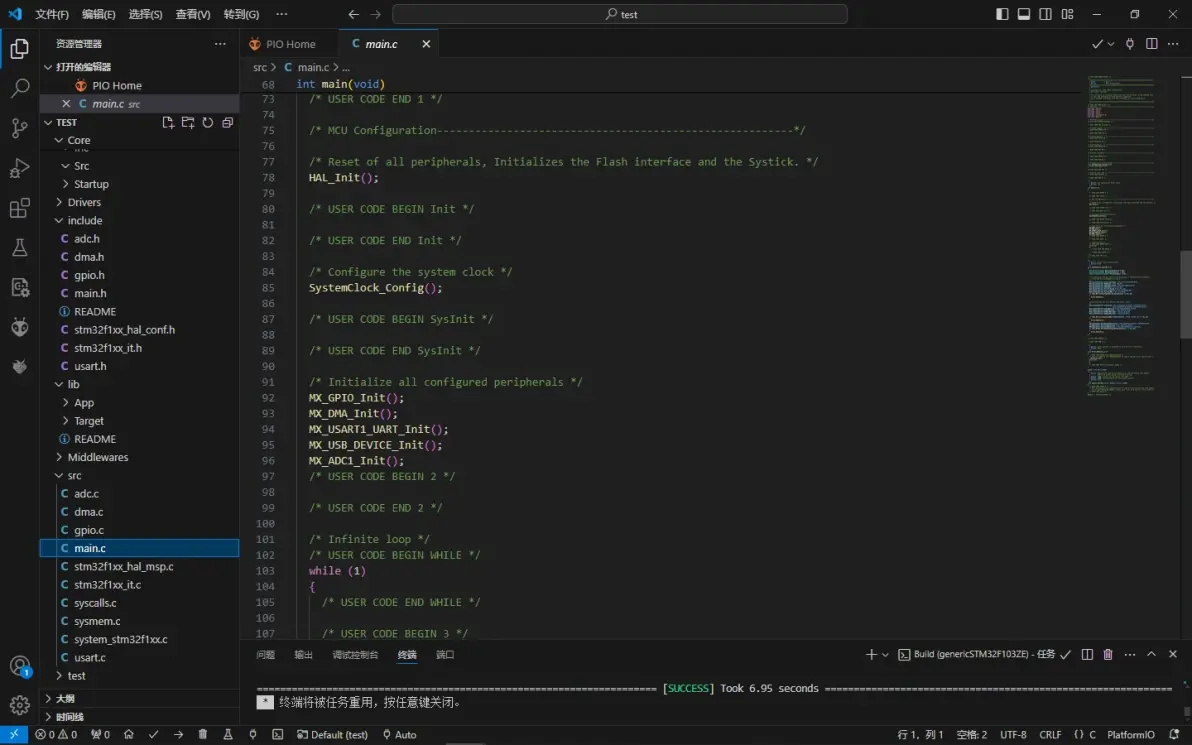This screenshot has height=745, width=1192.
Task: Click PlatformIO Home icon in status bar
Action: point(129,734)
